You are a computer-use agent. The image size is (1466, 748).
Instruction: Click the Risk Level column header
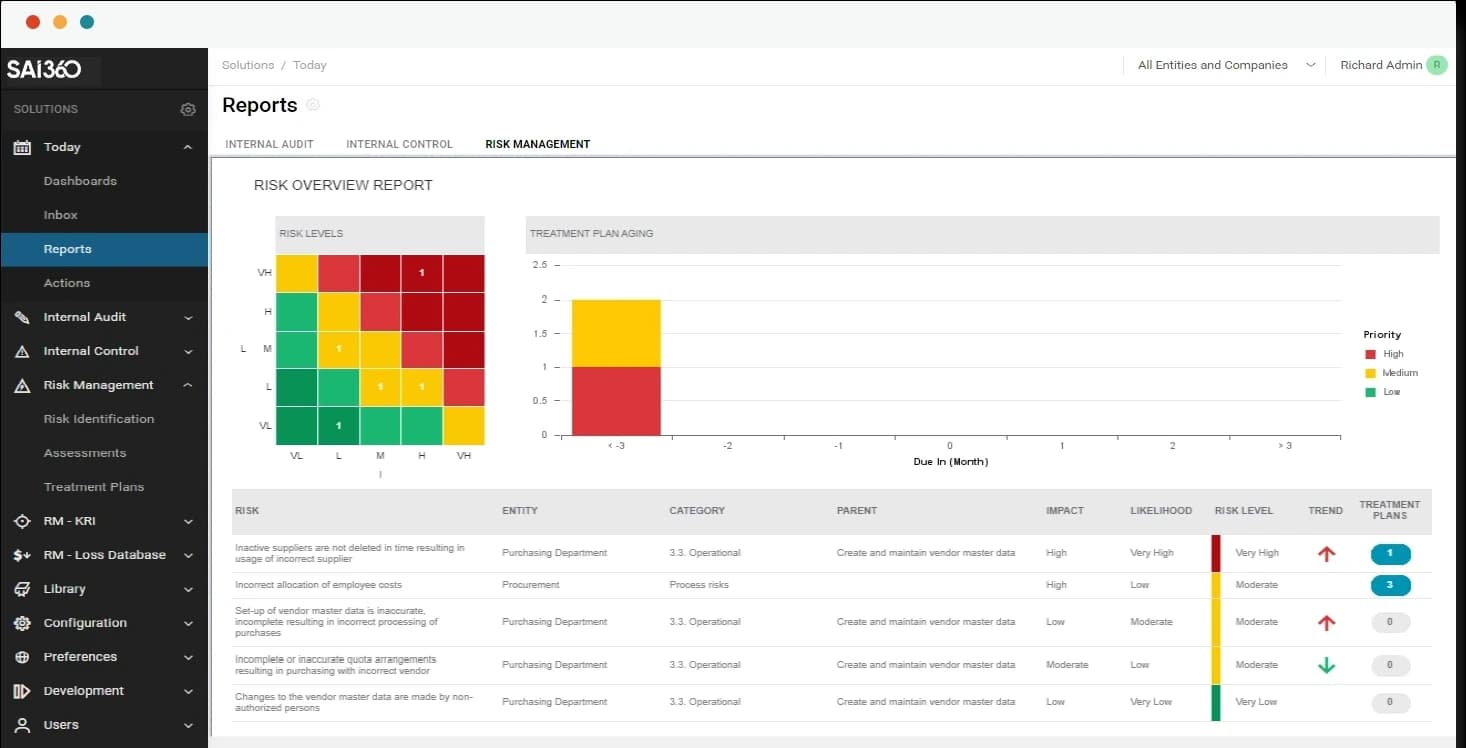point(1244,511)
